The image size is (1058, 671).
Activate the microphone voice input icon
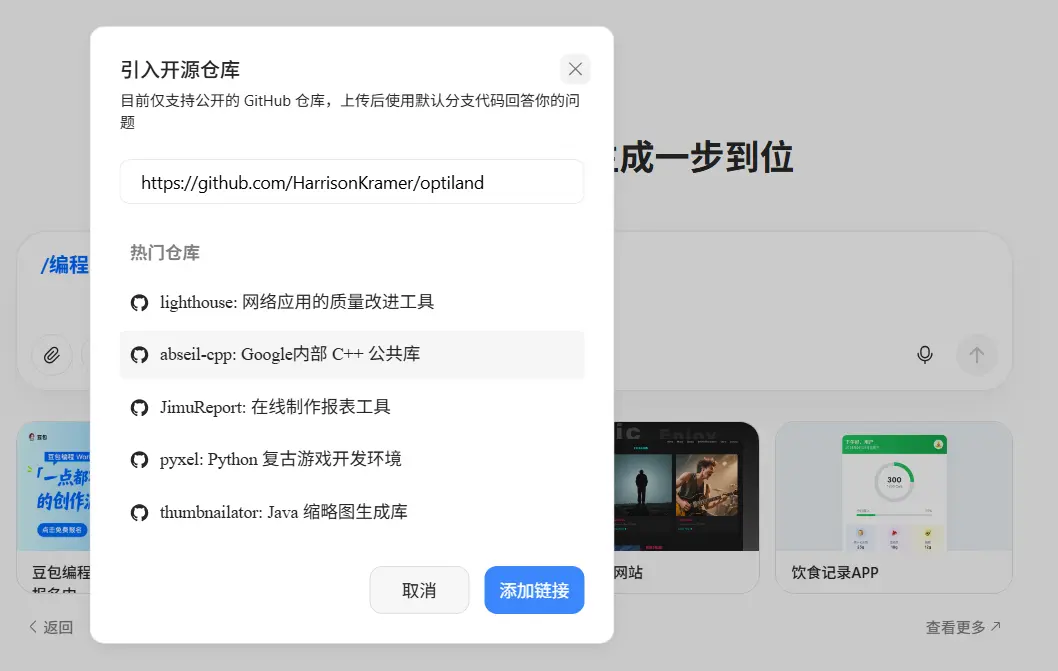(x=925, y=354)
